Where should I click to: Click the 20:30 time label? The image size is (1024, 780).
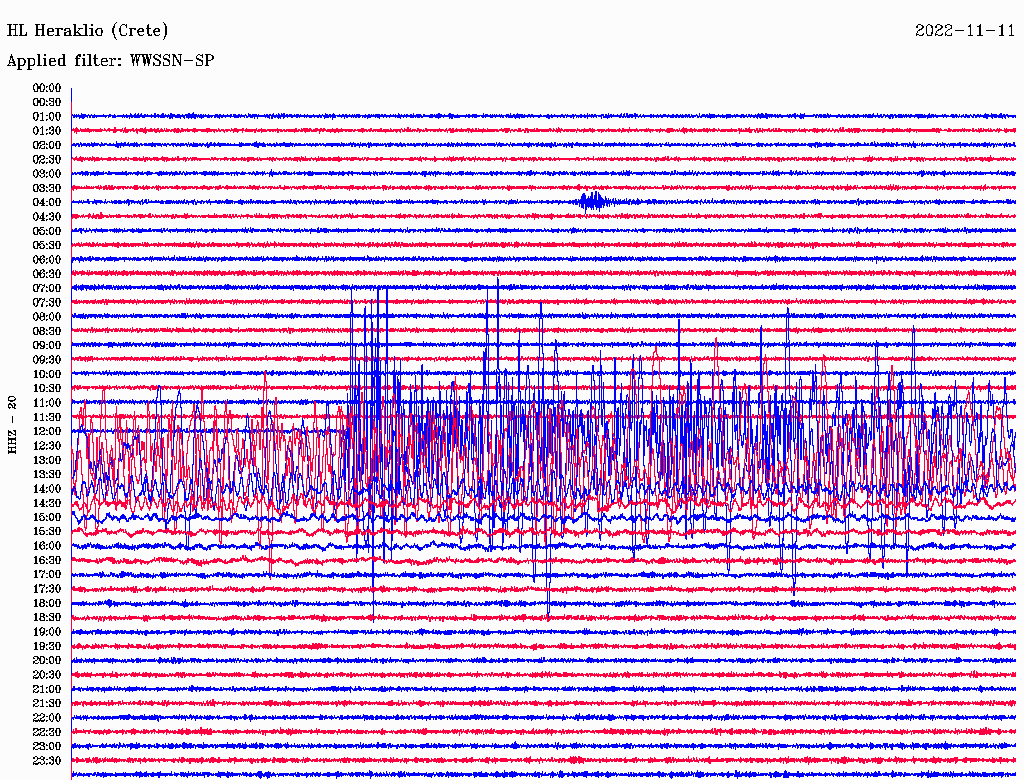[47, 675]
